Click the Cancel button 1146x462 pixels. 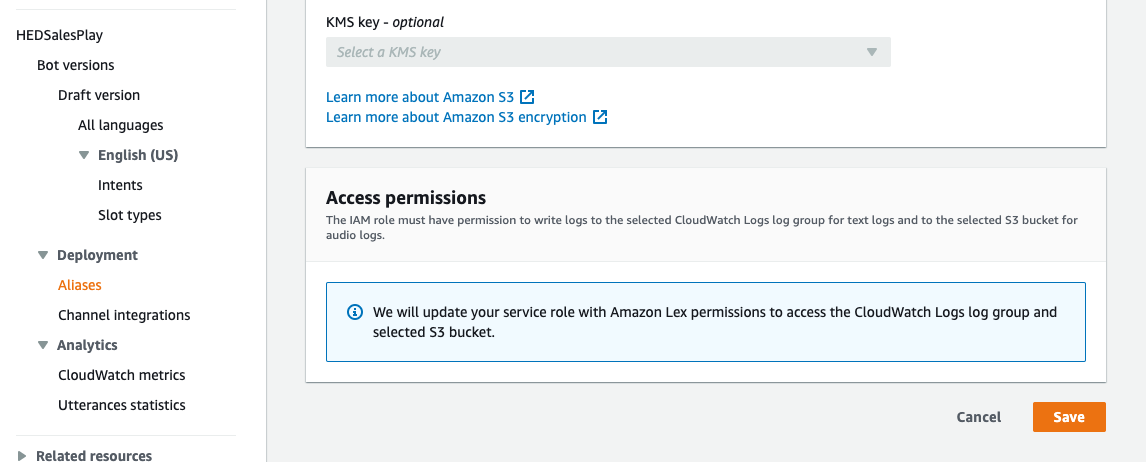click(x=979, y=417)
